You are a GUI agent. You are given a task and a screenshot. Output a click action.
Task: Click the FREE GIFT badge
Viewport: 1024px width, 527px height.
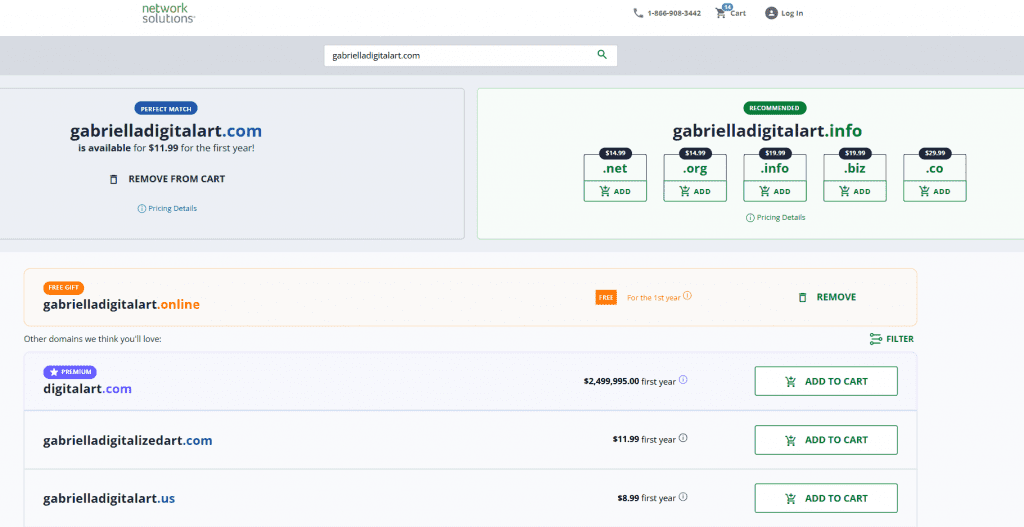click(x=63, y=287)
